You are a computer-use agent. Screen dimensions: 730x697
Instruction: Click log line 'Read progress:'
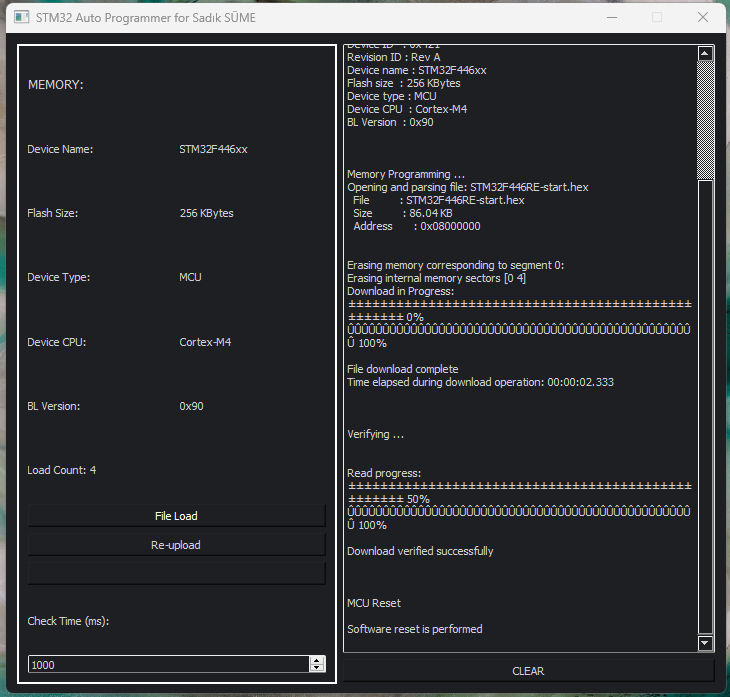pyautogui.click(x=384, y=474)
